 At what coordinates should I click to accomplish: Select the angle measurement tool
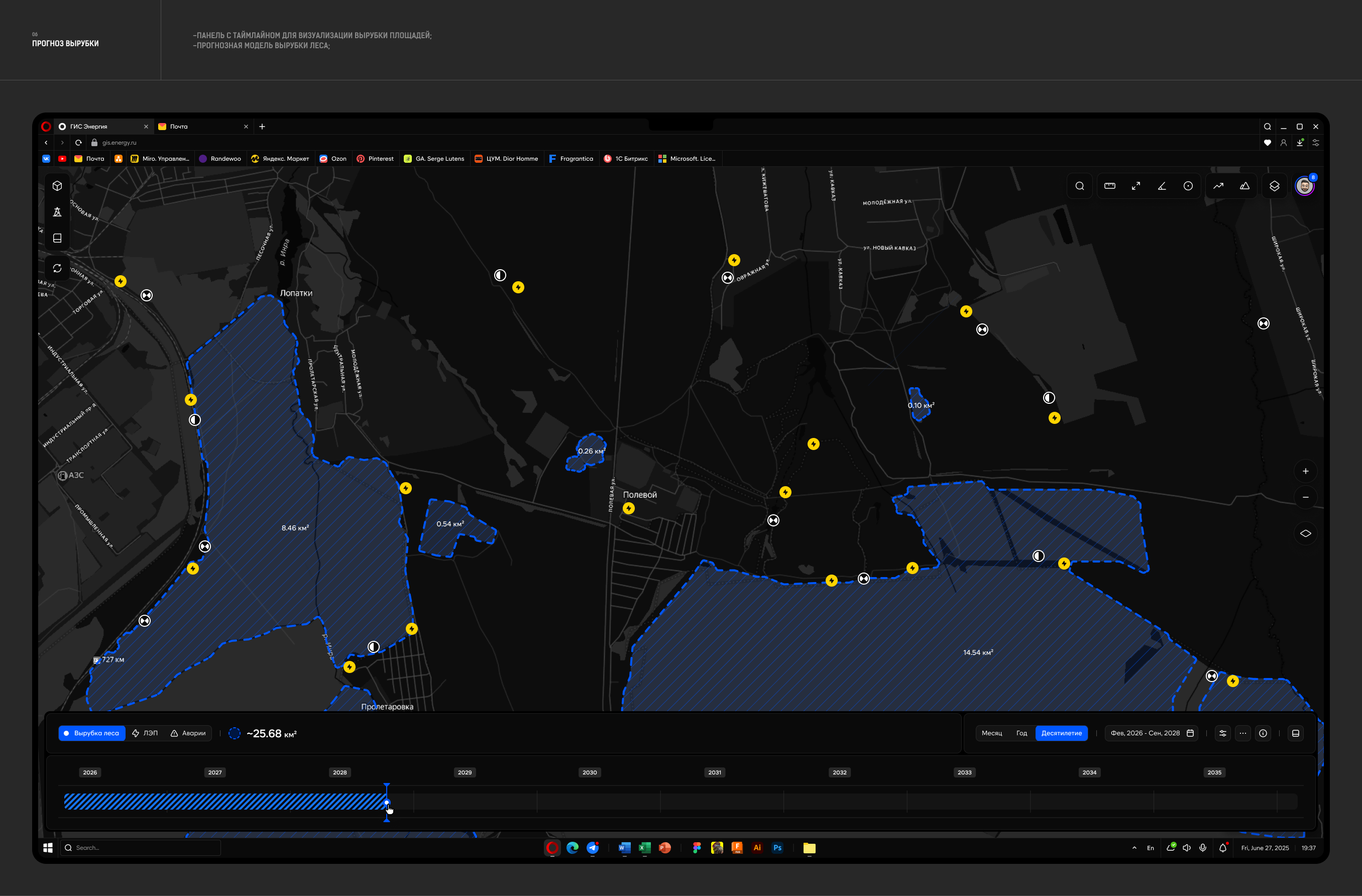(1162, 186)
